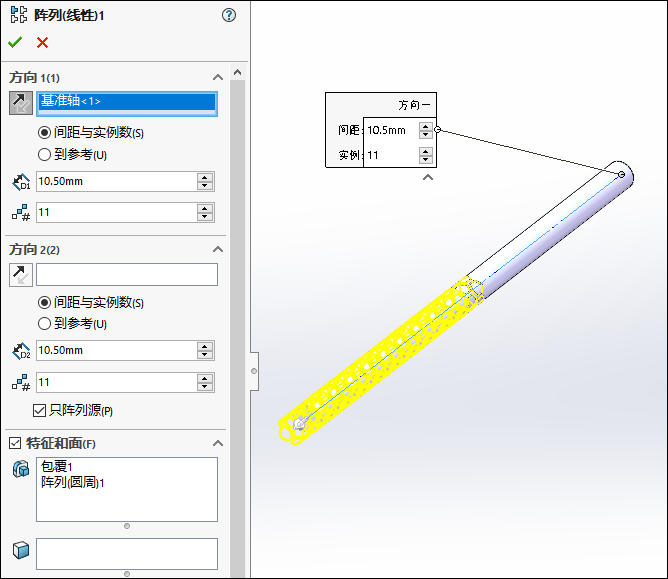The width and height of the screenshot is (668, 579).
Task: Decrease direction 1 instance count spinner
Action: point(205,216)
